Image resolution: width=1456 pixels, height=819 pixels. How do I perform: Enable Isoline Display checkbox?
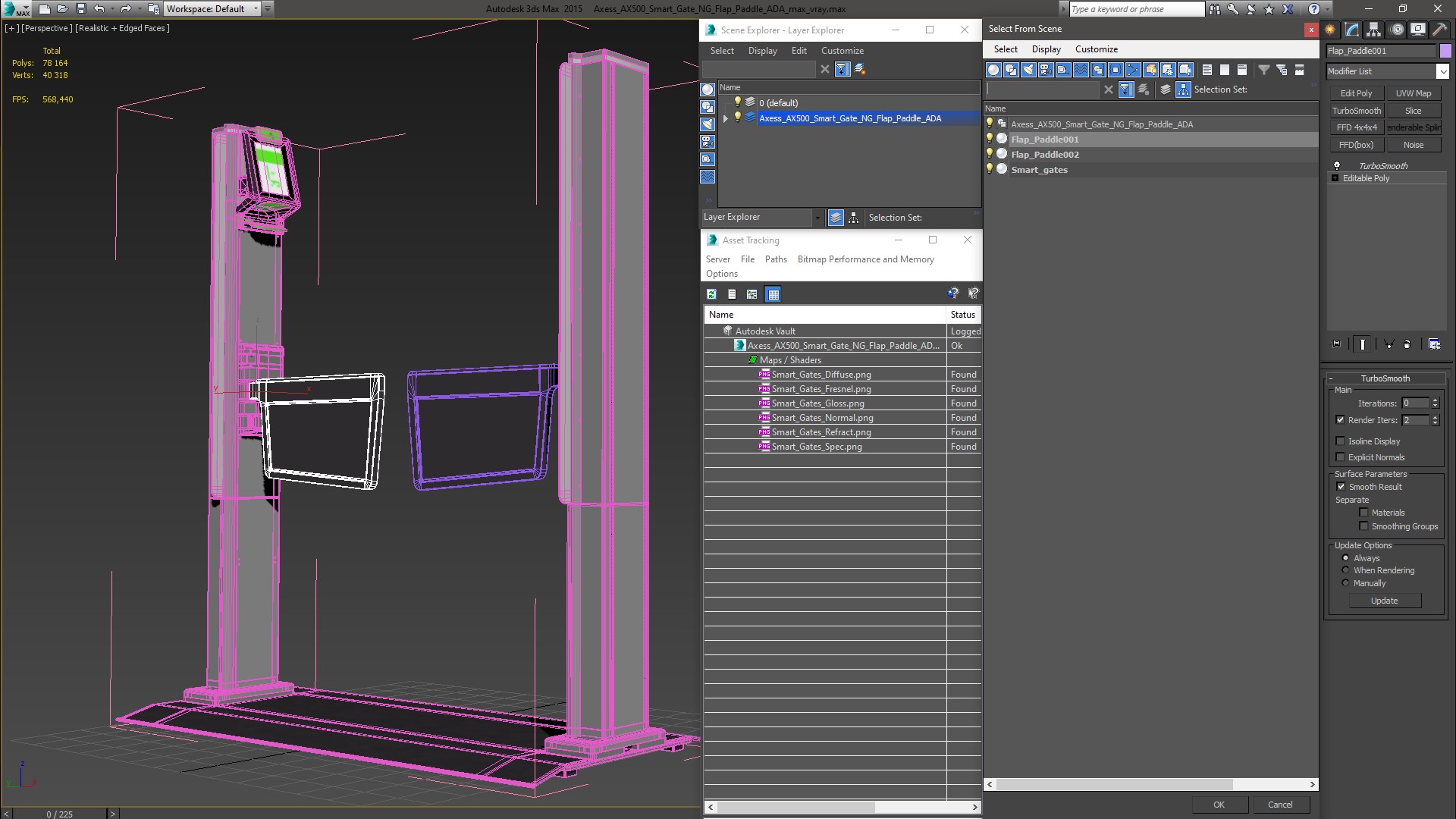(1340, 441)
